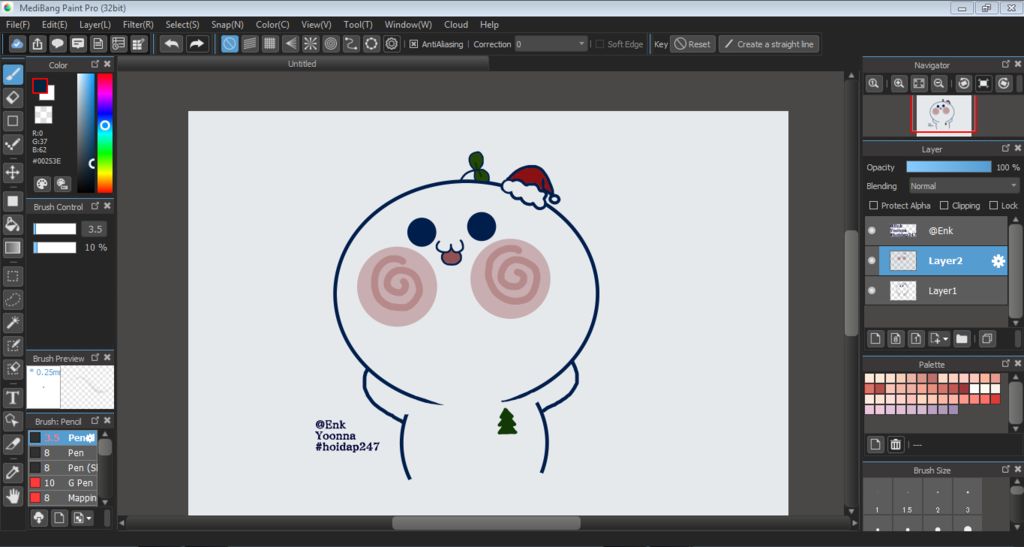The width and height of the screenshot is (1024, 547).
Task: Select the Gradient tool
Action: 12,248
